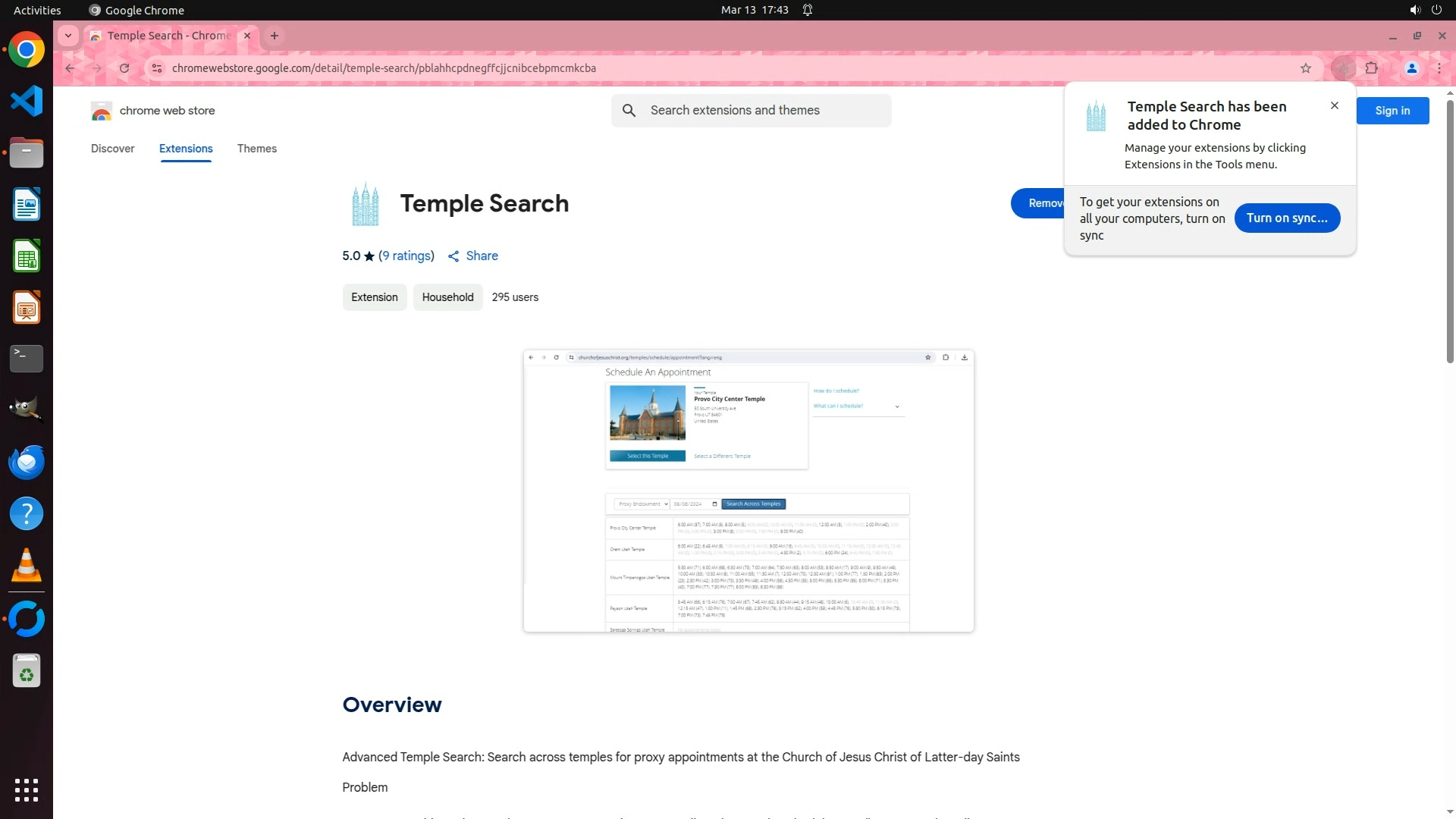Click the Turn on sync button
The width and height of the screenshot is (1456, 819).
[1286, 218]
